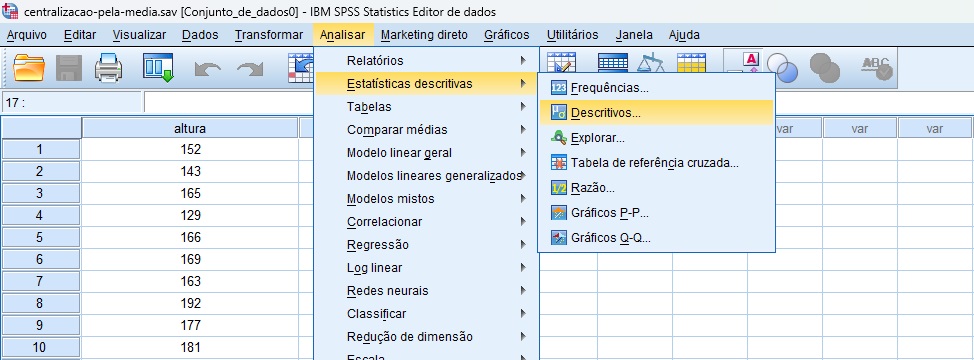
Task: Select the altura cell with value 129
Action: [x=190, y=215]
